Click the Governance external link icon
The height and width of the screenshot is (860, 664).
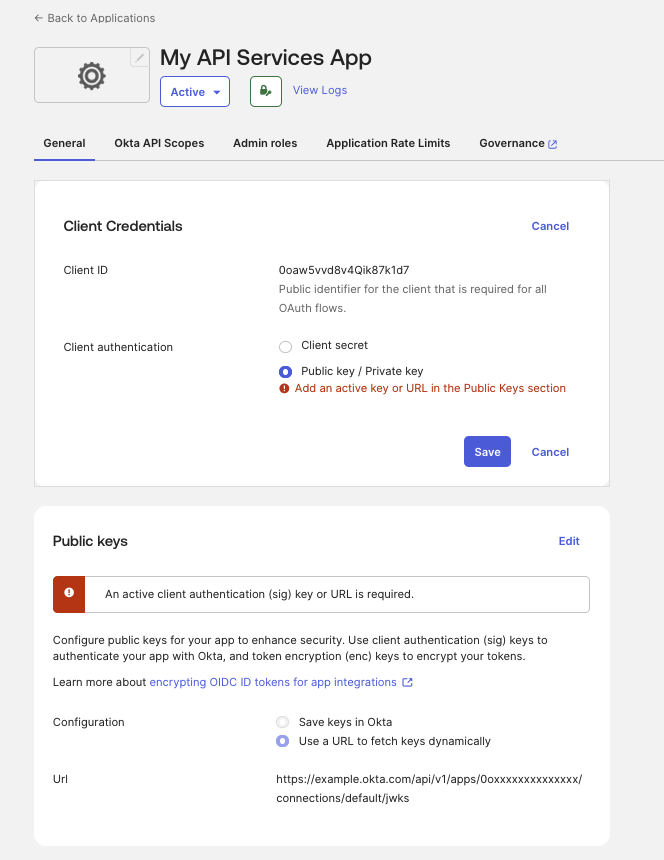coord(553,144)
